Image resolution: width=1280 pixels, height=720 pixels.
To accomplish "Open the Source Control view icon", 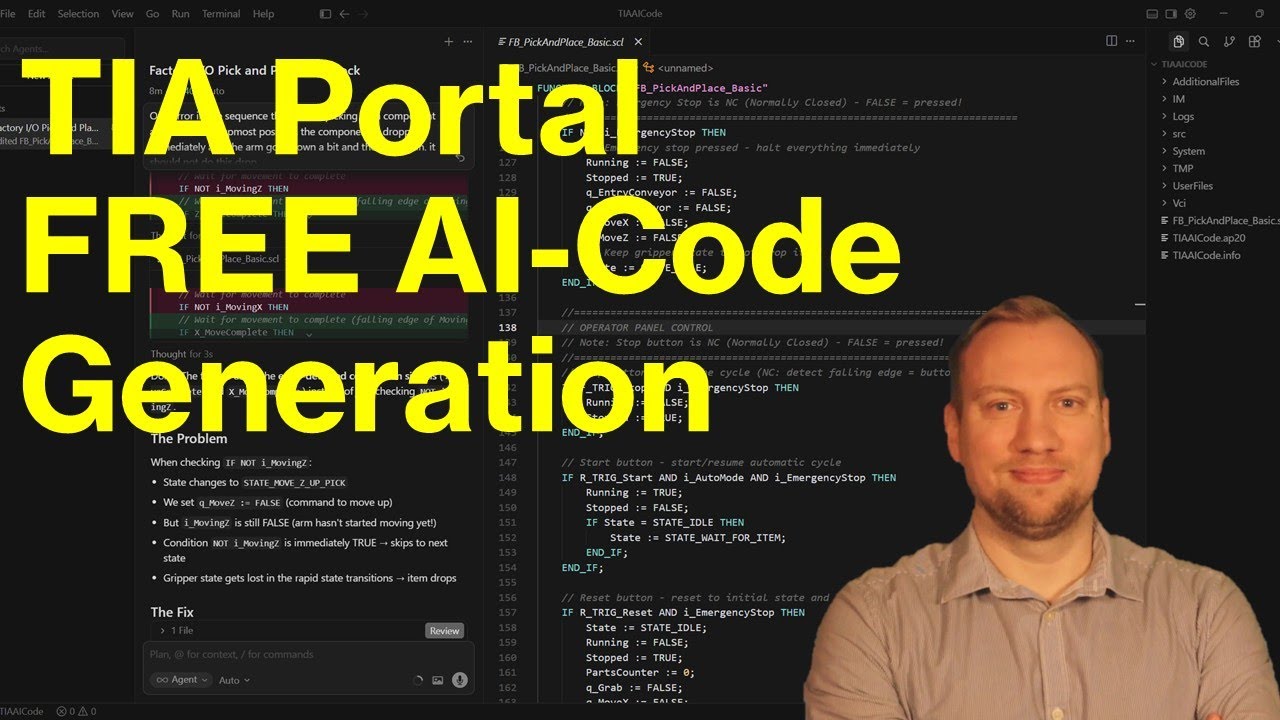I will tap(1229, 41).
